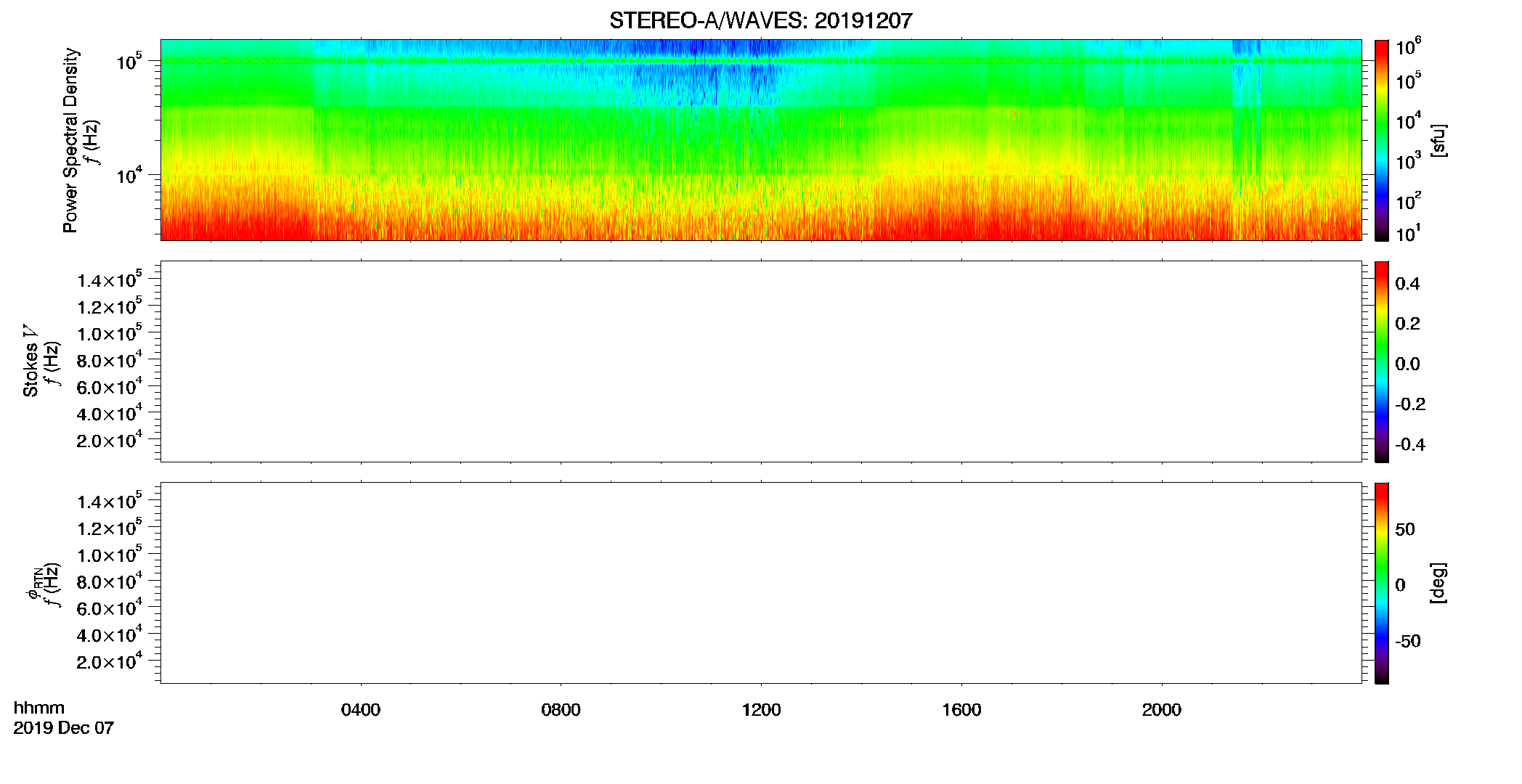Click the 2000 time tick label

(1161, 710)
